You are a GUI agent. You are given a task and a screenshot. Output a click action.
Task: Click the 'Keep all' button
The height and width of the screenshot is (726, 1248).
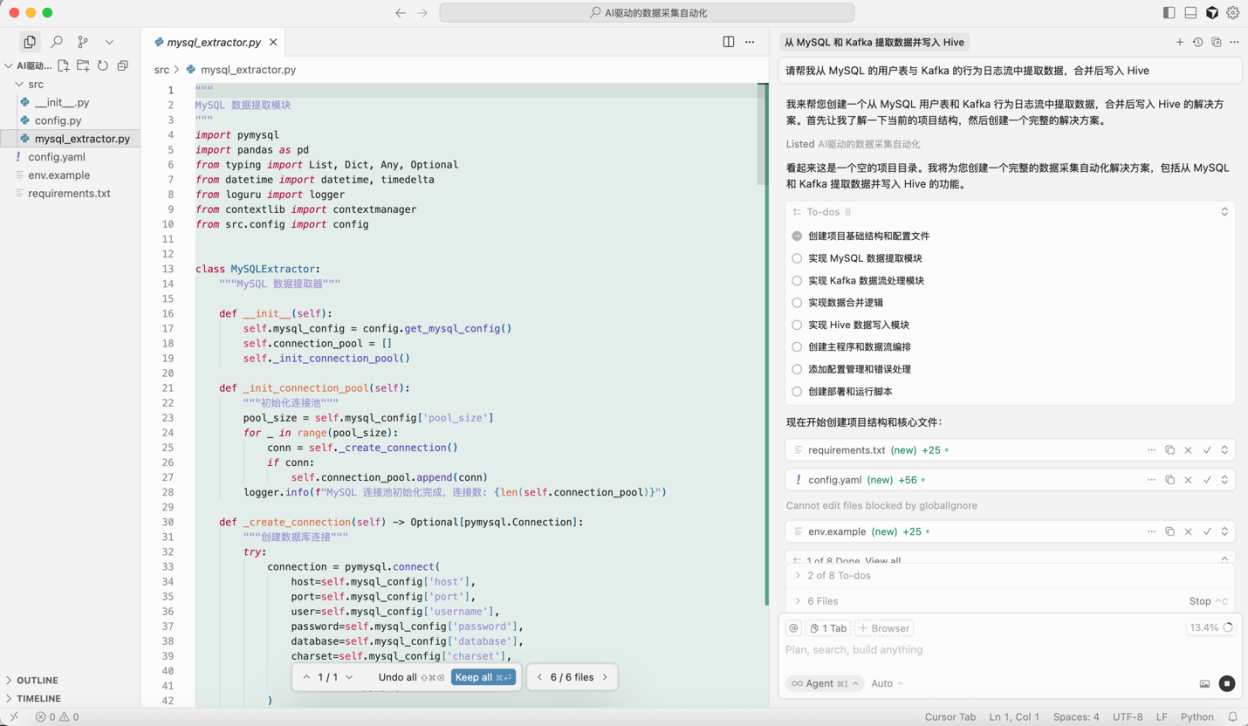483,677
